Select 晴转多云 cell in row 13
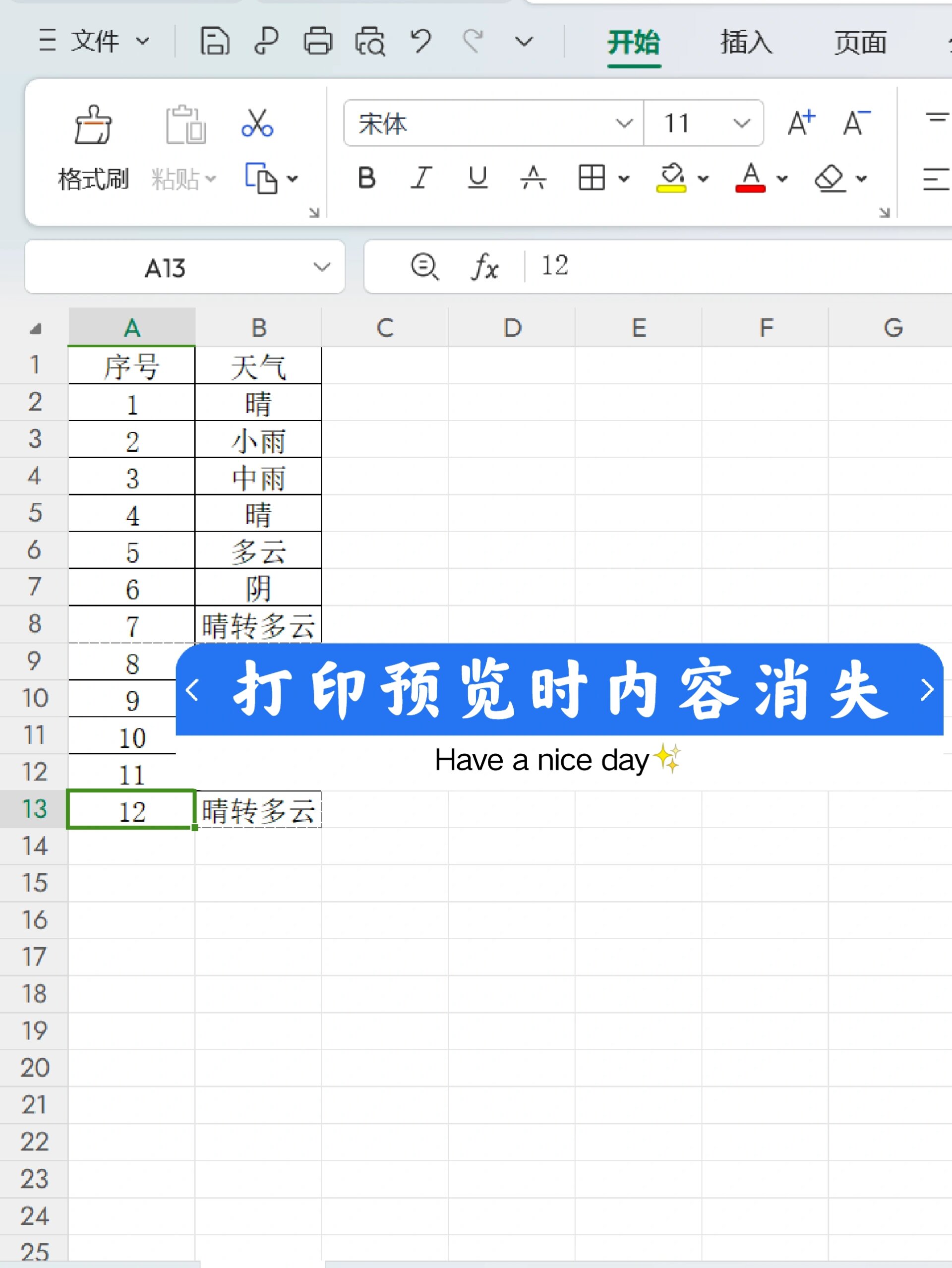The width and height of the screenshot is (952, 1268). (x=258, y=809)
